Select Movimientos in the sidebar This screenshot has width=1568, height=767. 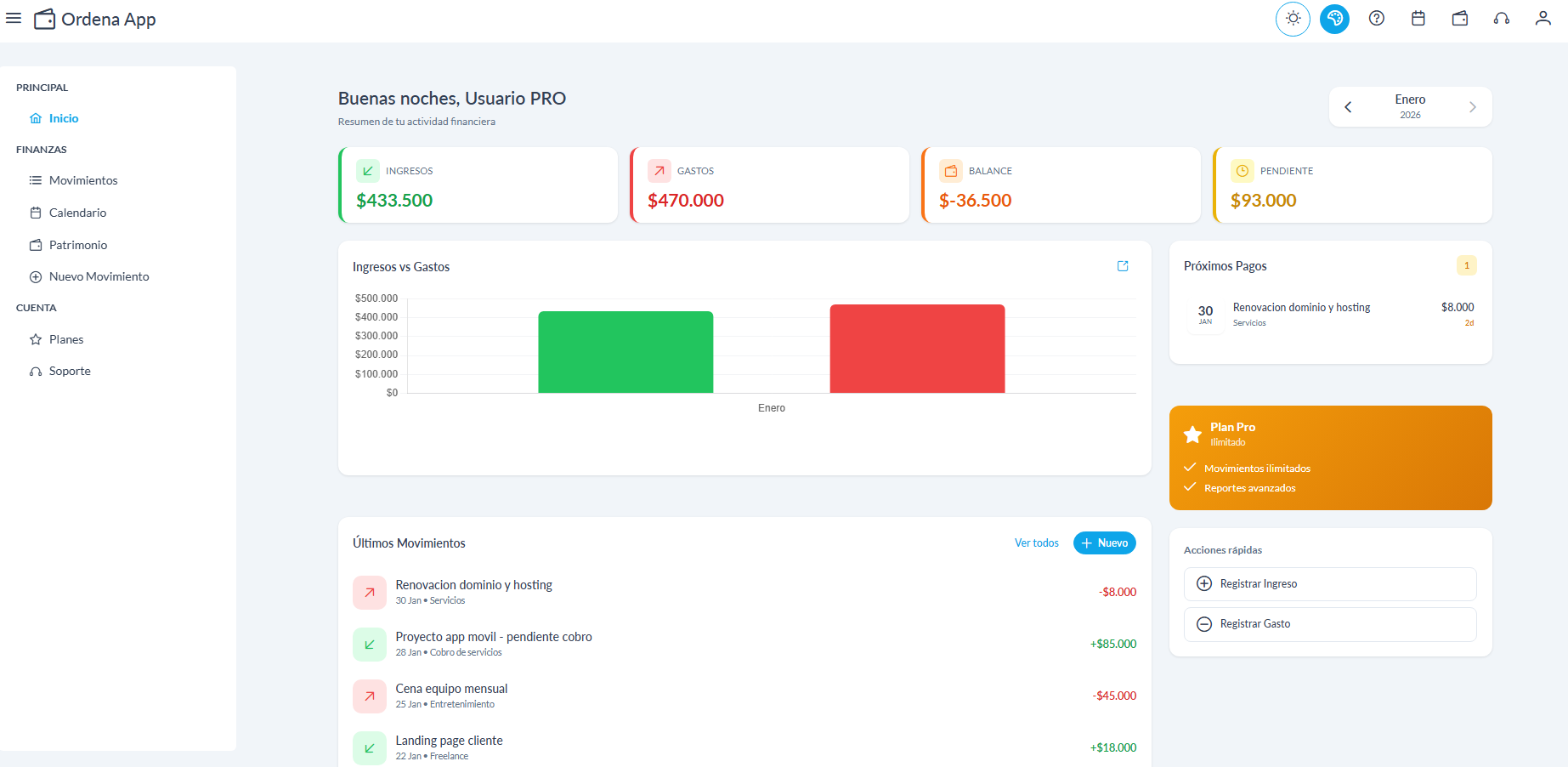coord(82,180)
